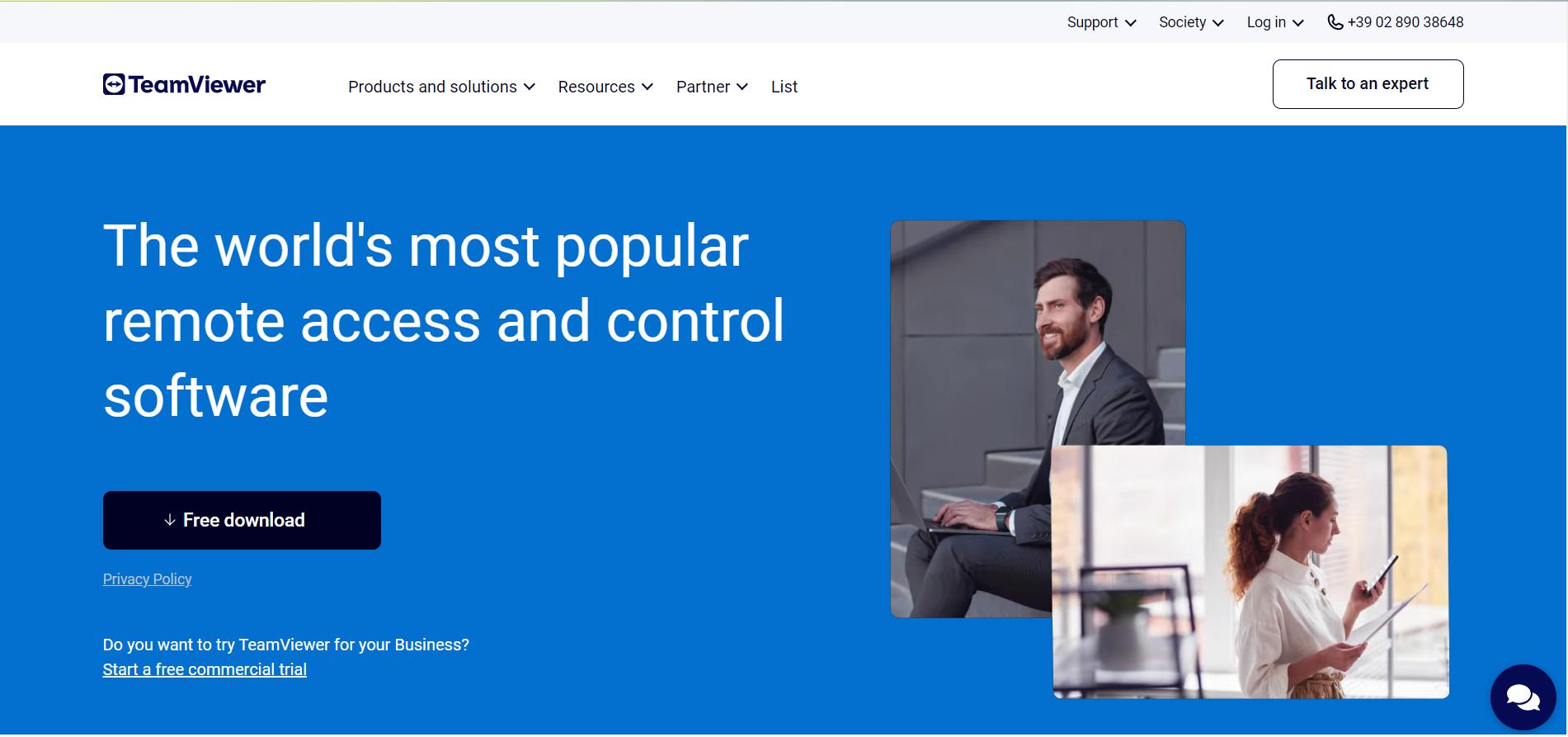Follow Start a free commercial trial link
The height and width of the screenshot is (737, 1568).
205,669
